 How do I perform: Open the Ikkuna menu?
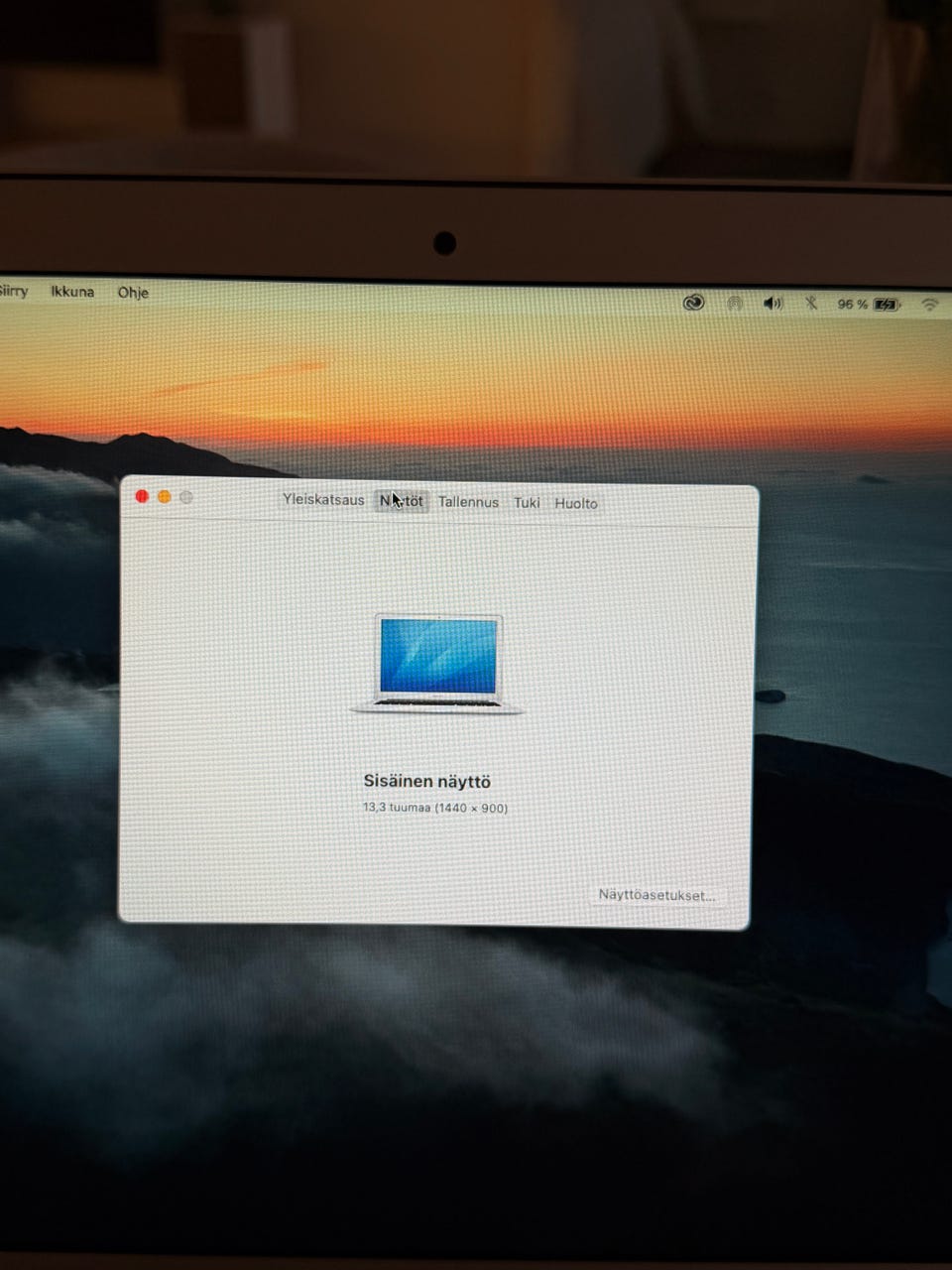(72, 292)
